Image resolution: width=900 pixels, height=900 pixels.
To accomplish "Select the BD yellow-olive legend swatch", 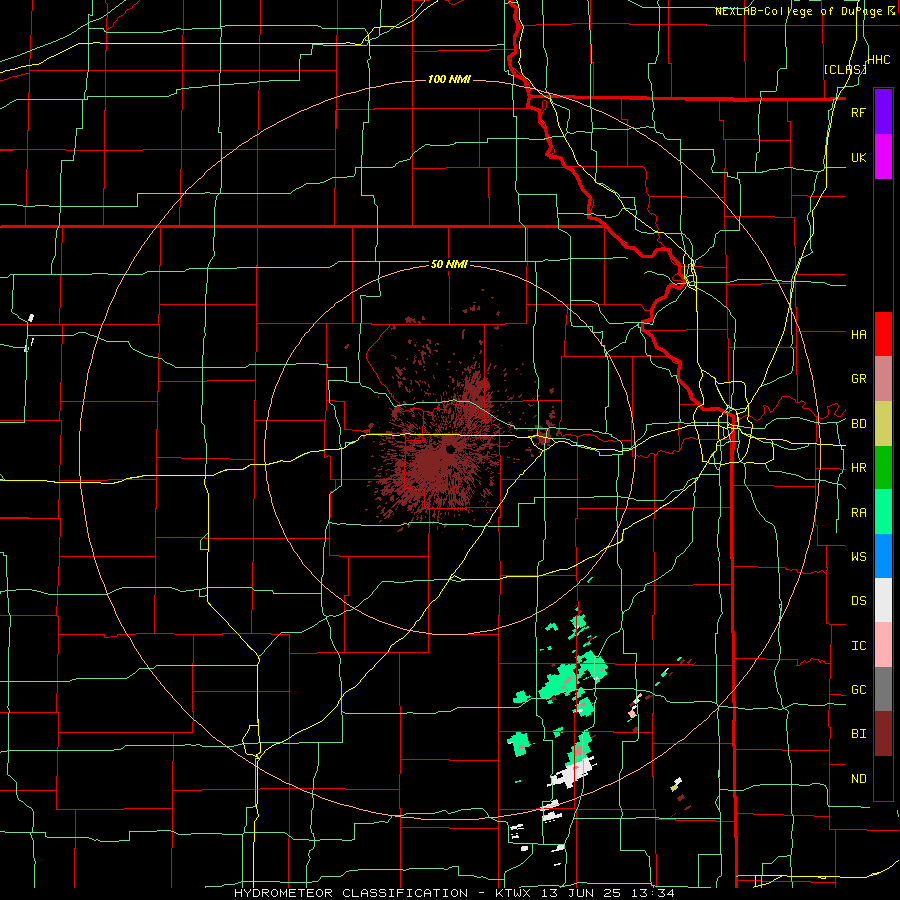I will [x=883, y=424].
